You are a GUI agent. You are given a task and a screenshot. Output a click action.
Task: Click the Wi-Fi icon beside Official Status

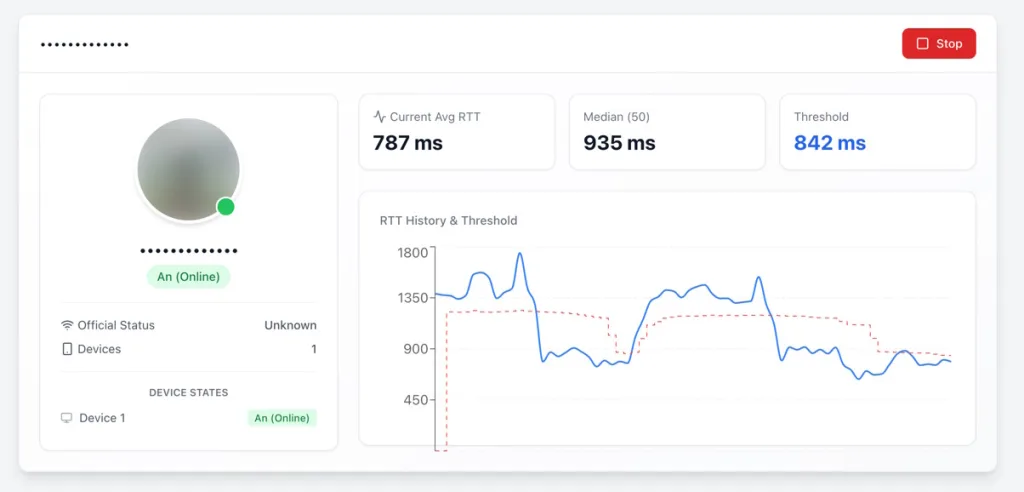pos(67,325)
